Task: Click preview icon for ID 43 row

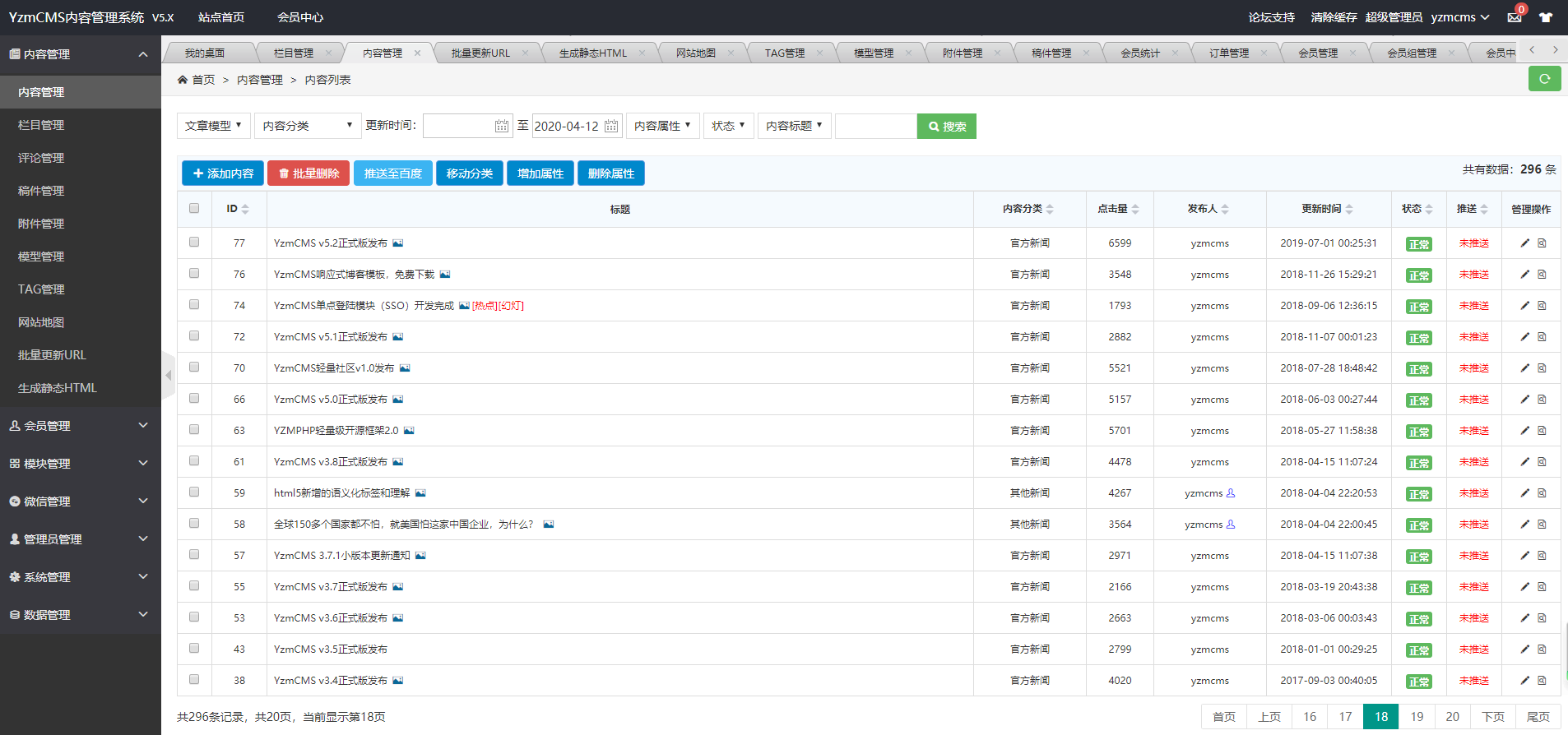Action: tap(1542, 649)
